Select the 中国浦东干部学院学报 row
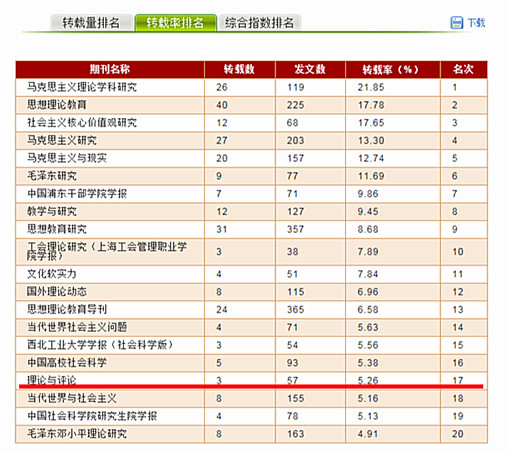 point(251,194)
